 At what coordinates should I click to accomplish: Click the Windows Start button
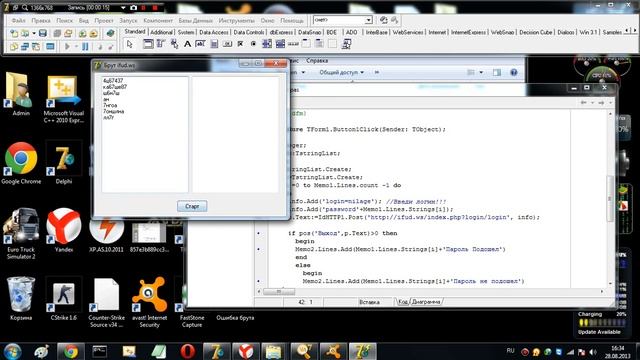click(12, 351)
